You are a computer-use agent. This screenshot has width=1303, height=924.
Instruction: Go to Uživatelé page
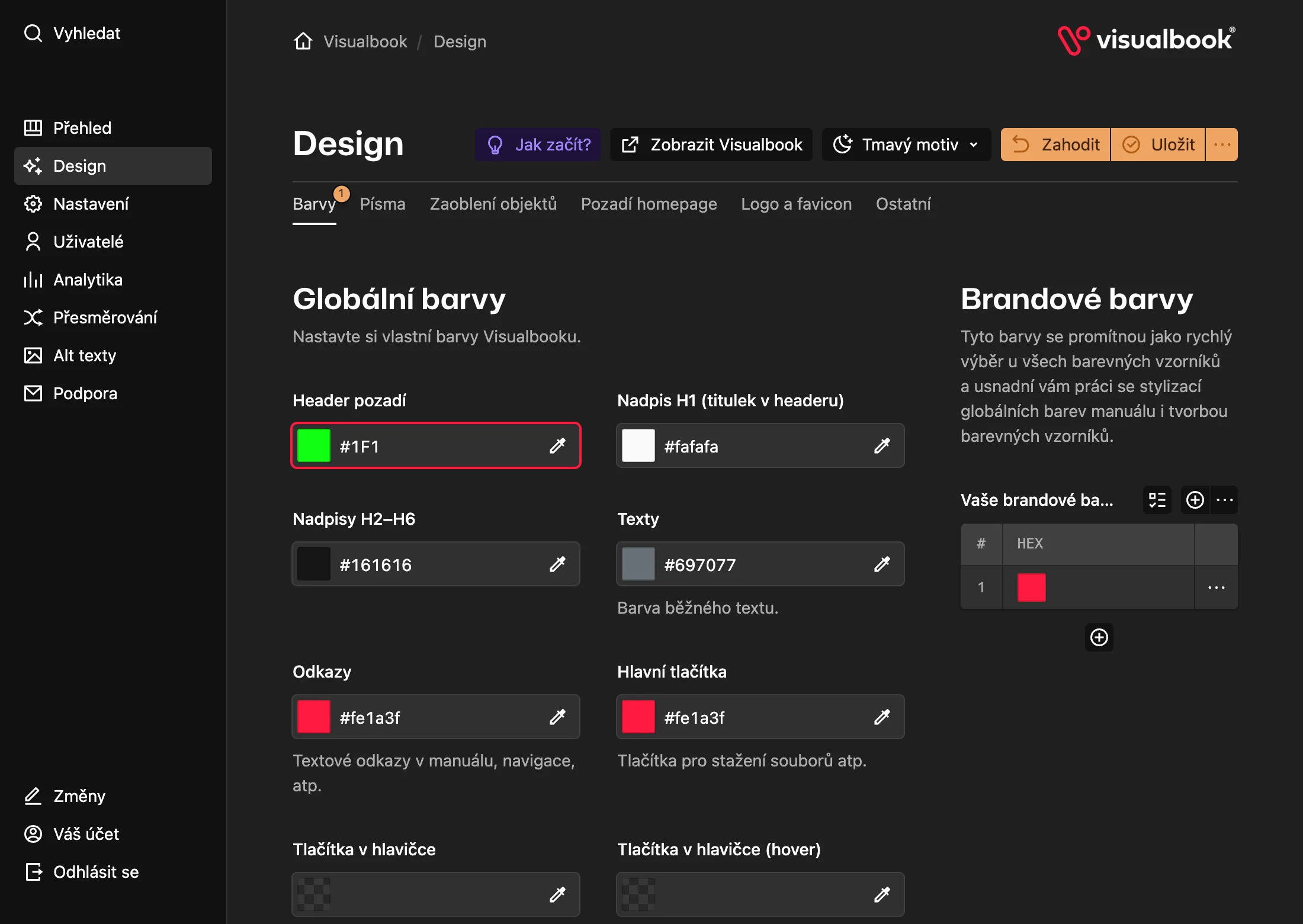coord(113,242)
